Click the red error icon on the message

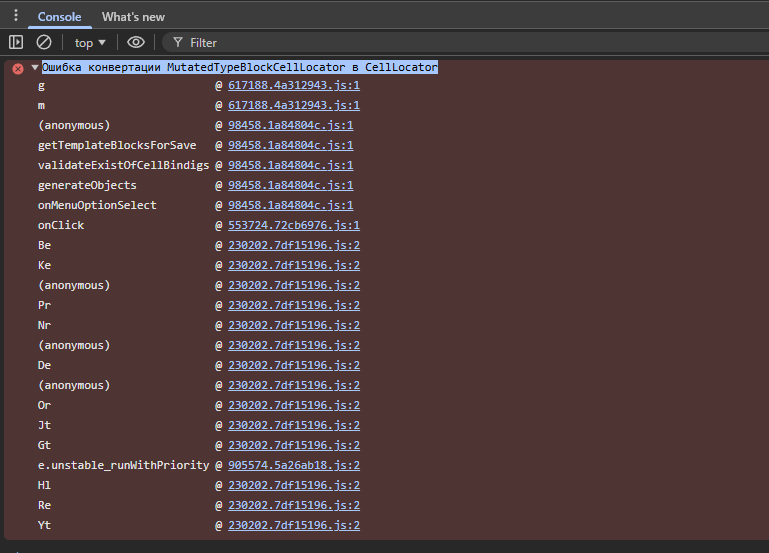(x=17, y=68)
